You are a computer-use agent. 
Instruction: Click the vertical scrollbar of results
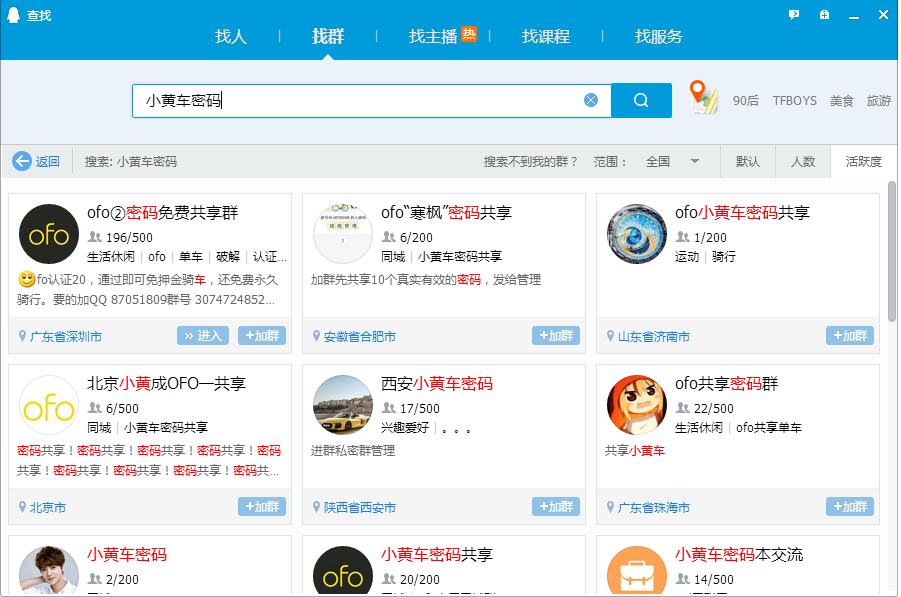(x=892, y=250)
